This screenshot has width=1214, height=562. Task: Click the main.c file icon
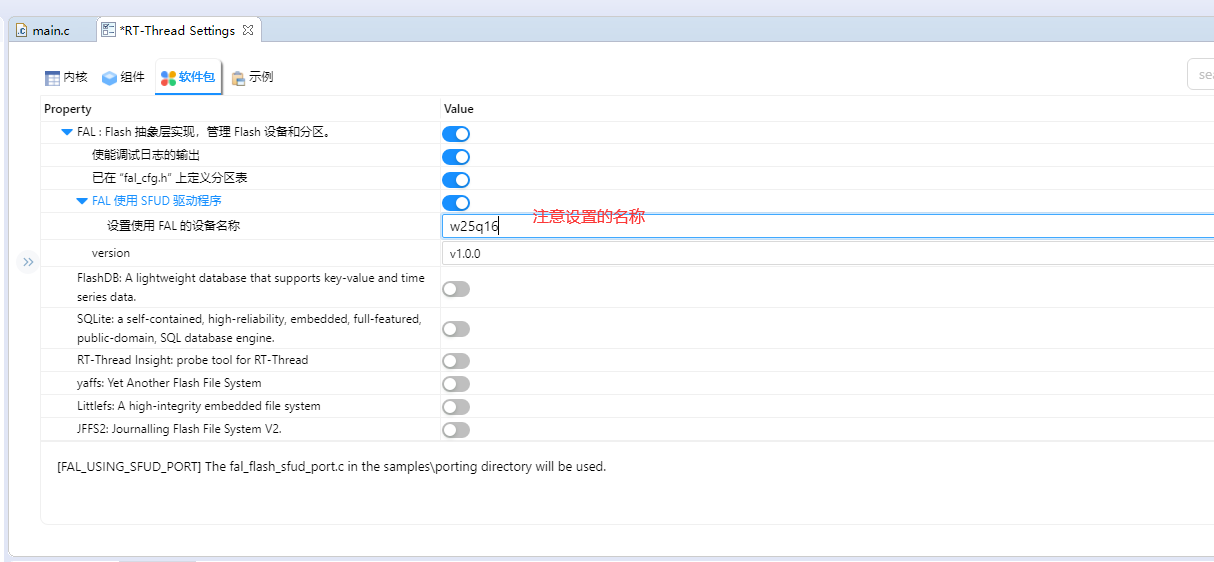(x=21, y=30)
